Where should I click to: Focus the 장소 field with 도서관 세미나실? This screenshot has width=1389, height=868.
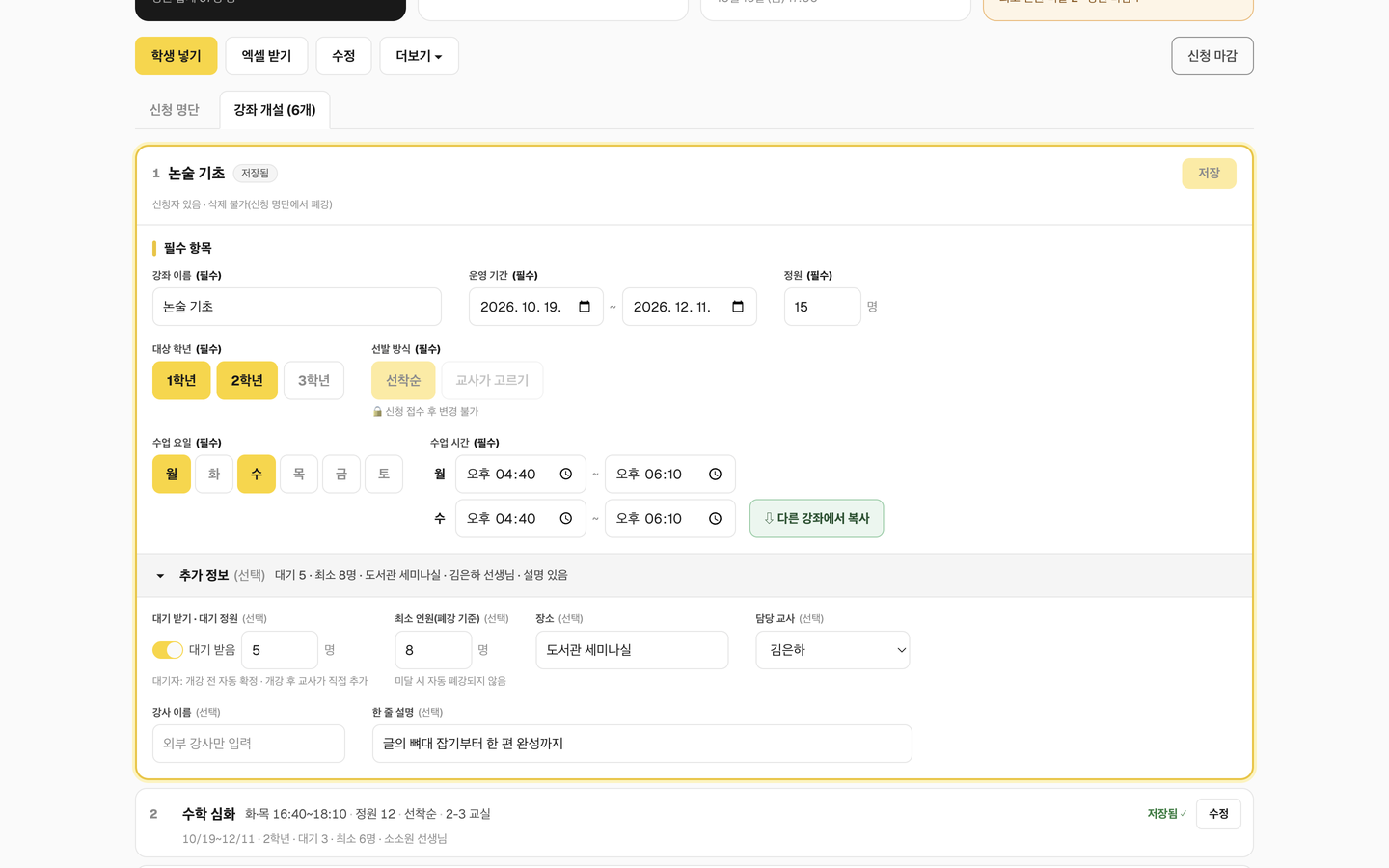coord(632,650)
